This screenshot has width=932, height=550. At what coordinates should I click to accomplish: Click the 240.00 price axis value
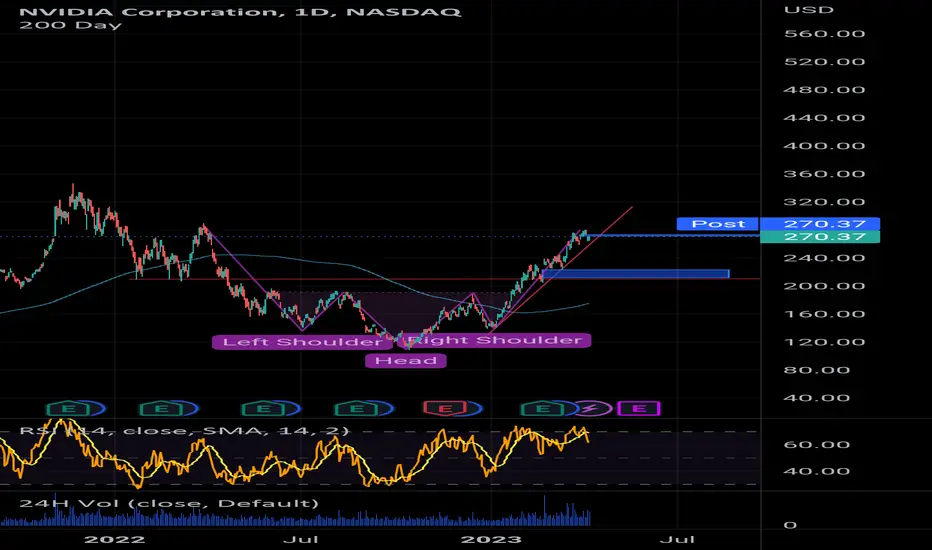[824, 258]
